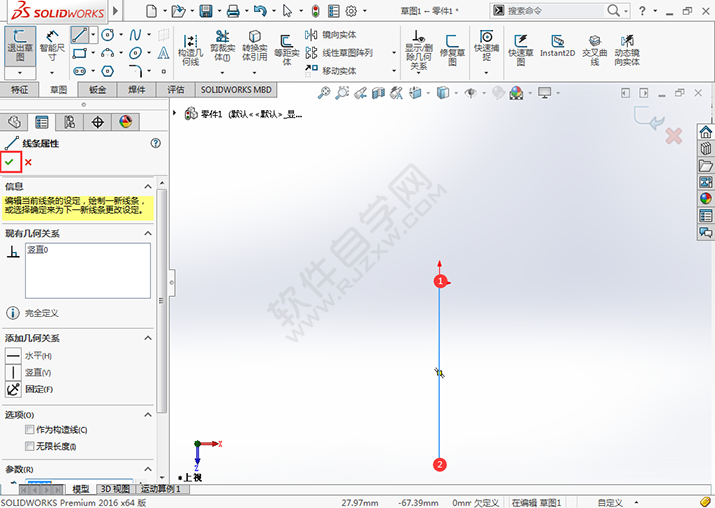
Task: Collapse the 添加几何关系 section
Action: tap(148, 338)
